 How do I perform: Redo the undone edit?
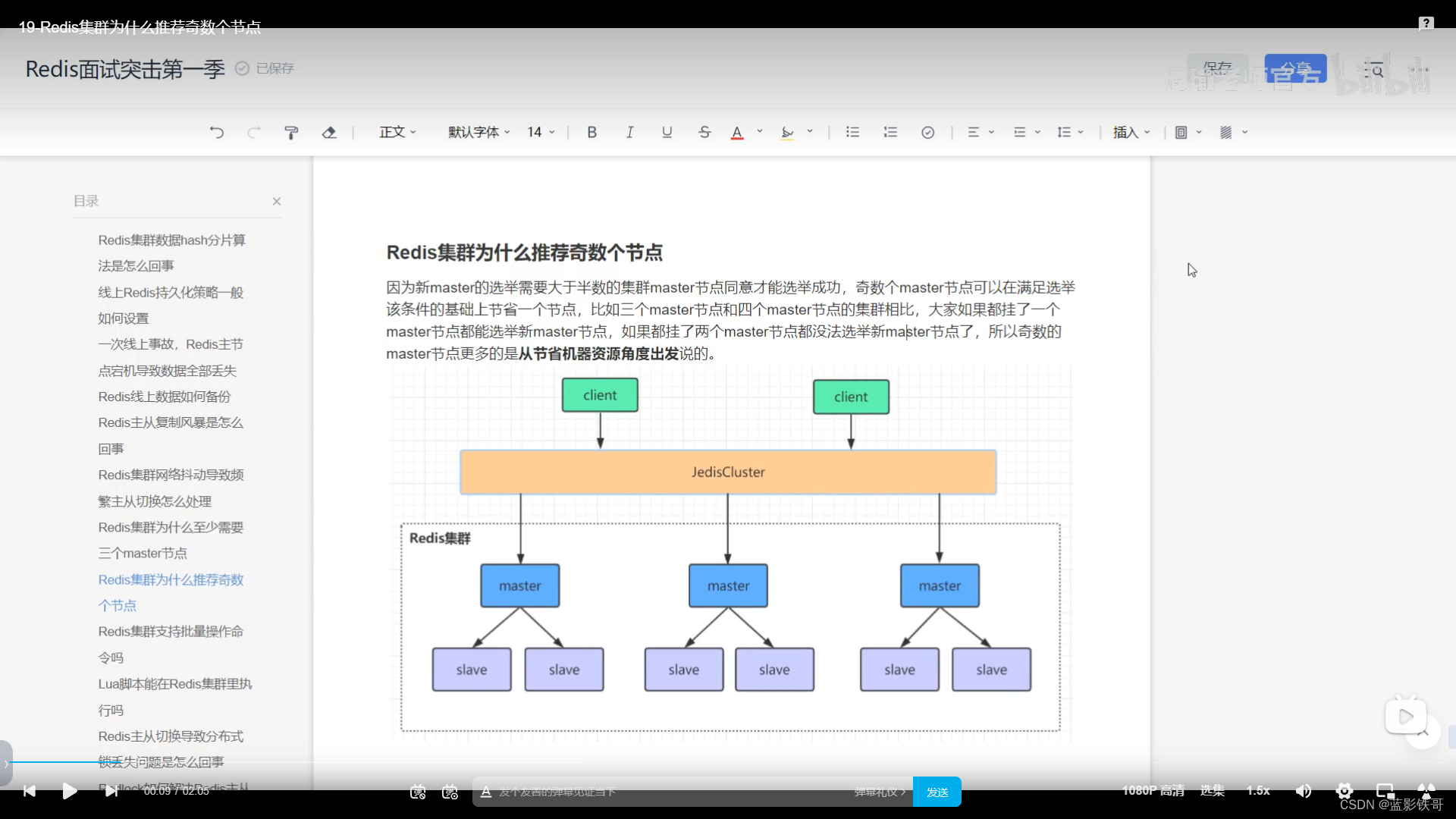point(254,133)
